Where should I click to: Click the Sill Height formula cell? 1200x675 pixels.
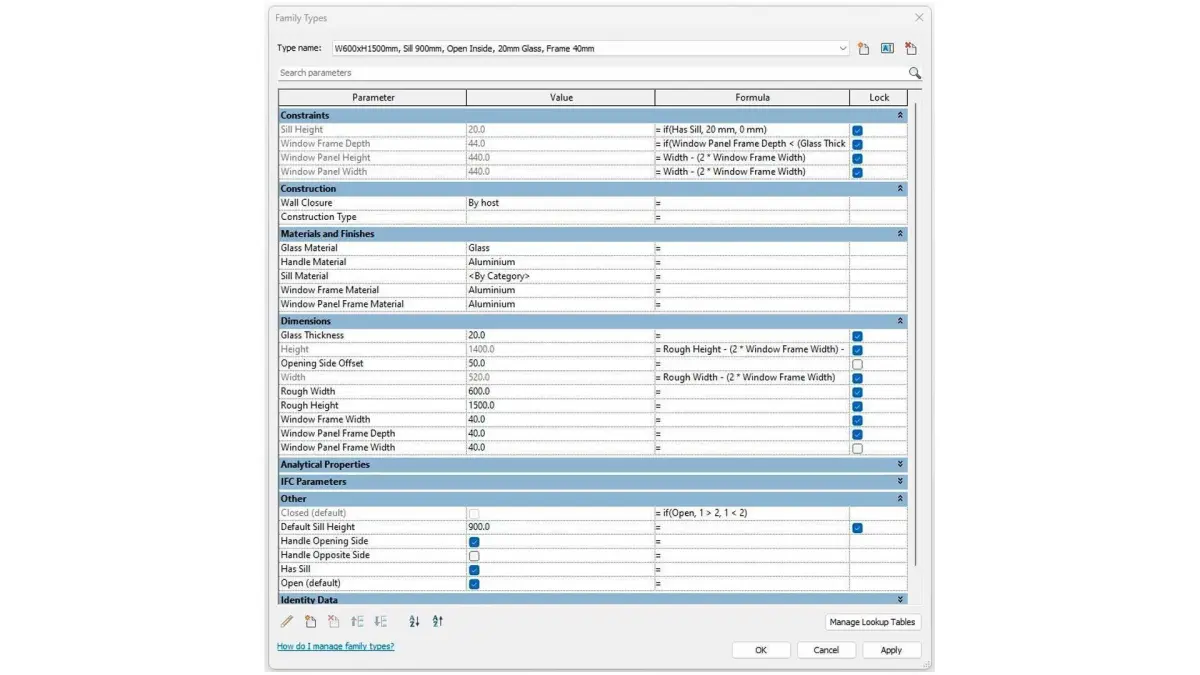click(x=752, y=130)
